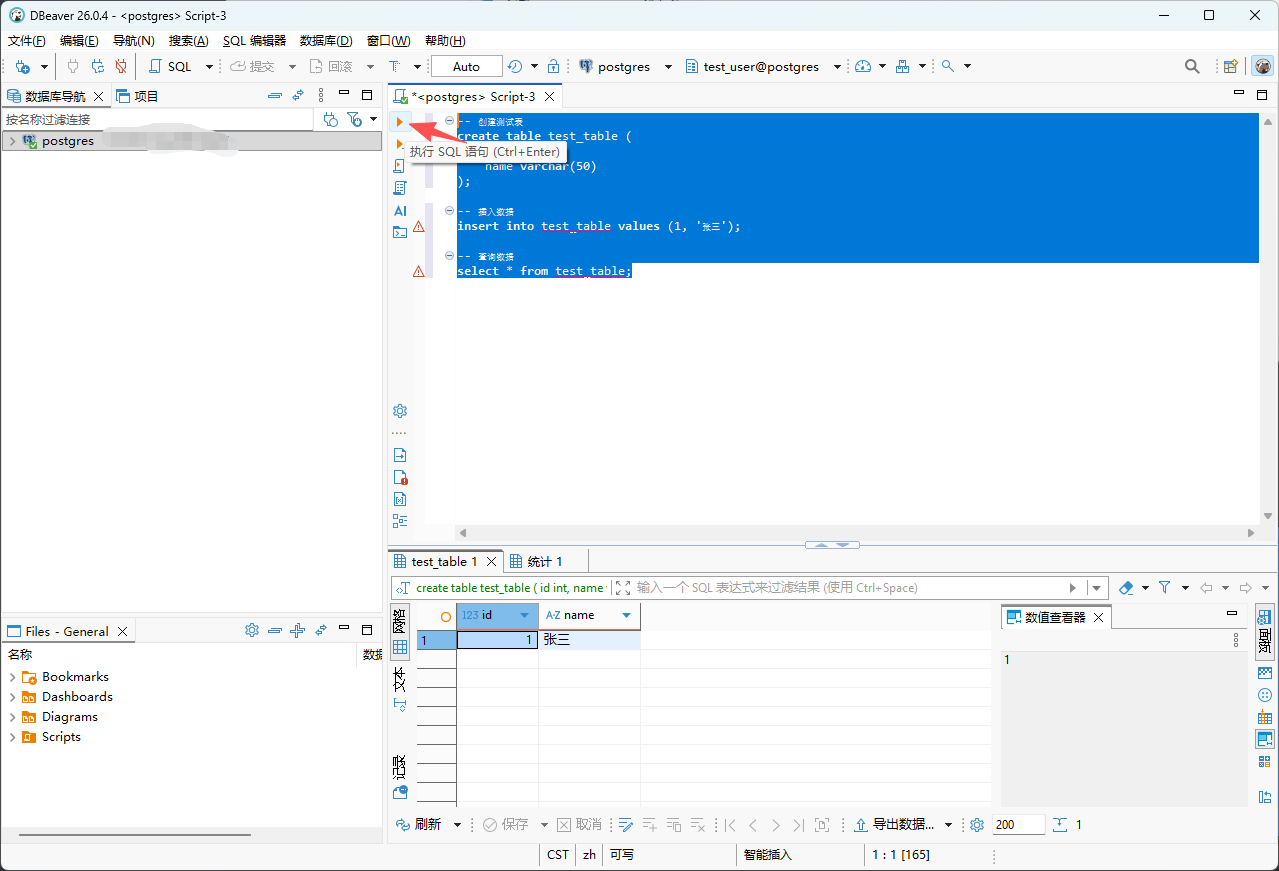This screenshot has height=871, width=1279.
Task: Click the horizontal scrollbar under SQL editor
Action: (855, 533)
